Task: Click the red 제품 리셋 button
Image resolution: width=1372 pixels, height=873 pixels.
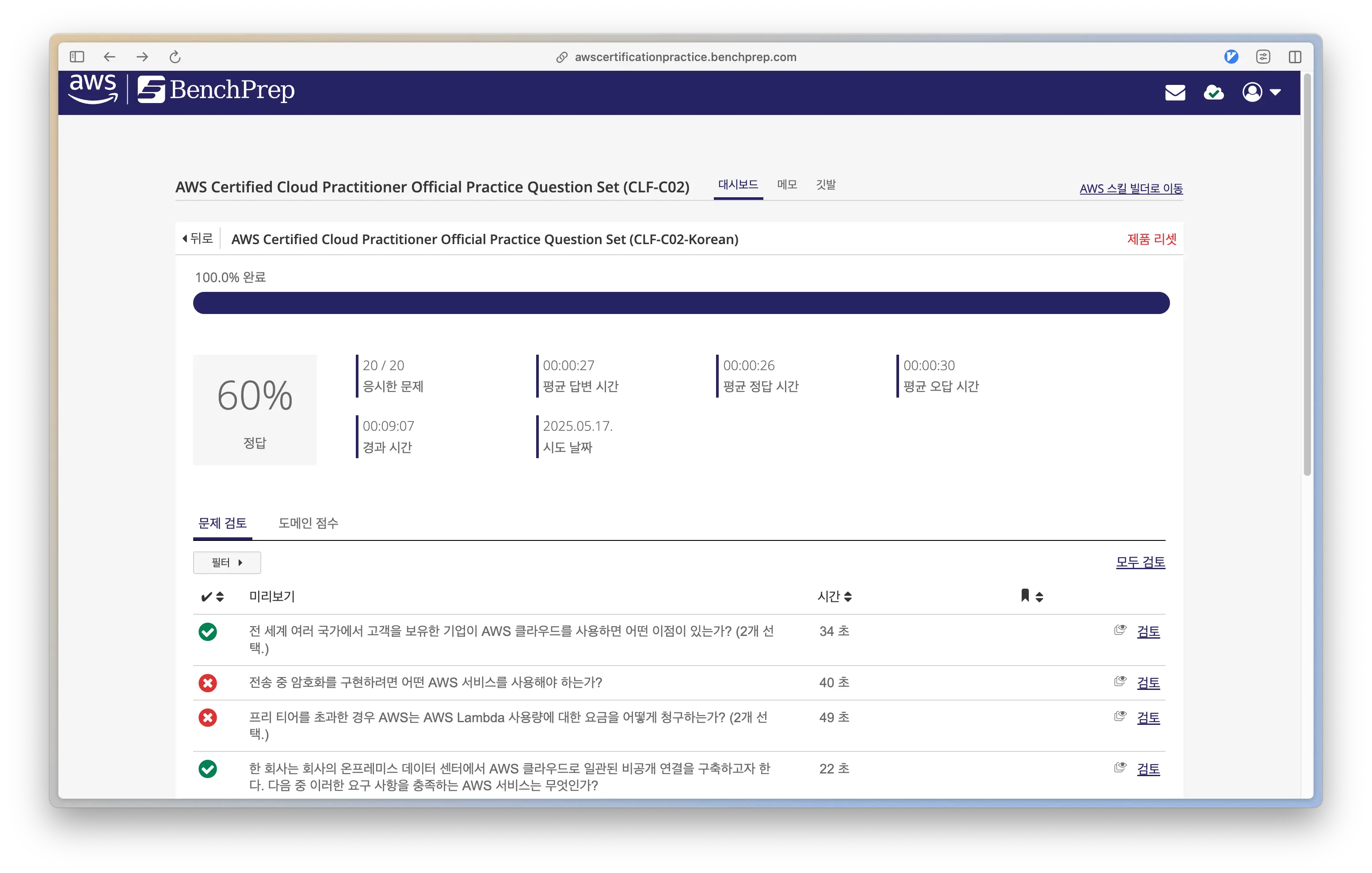Action: (x=1151, y=240)
